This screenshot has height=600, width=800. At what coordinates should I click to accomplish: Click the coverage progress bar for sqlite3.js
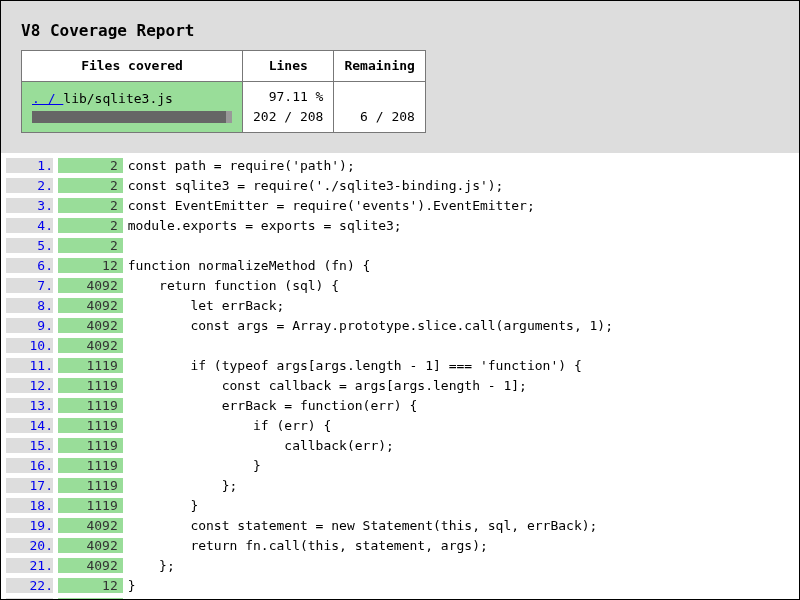132,117
